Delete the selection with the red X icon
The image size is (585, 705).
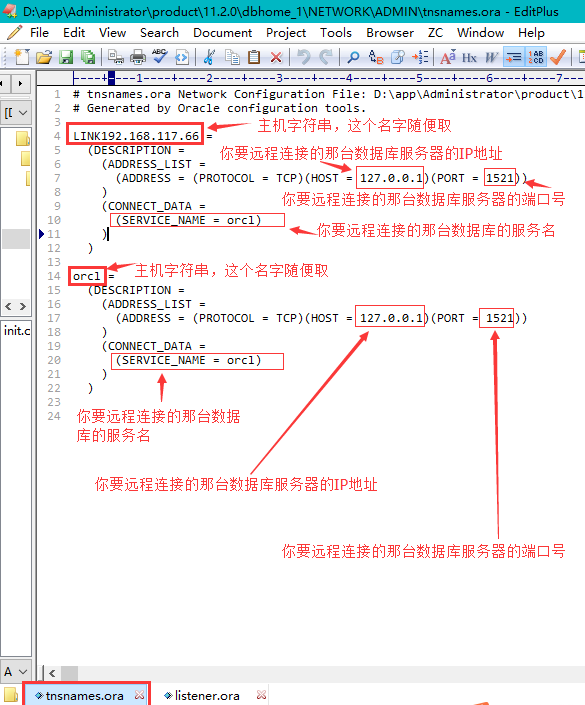(x=276, y=58)
